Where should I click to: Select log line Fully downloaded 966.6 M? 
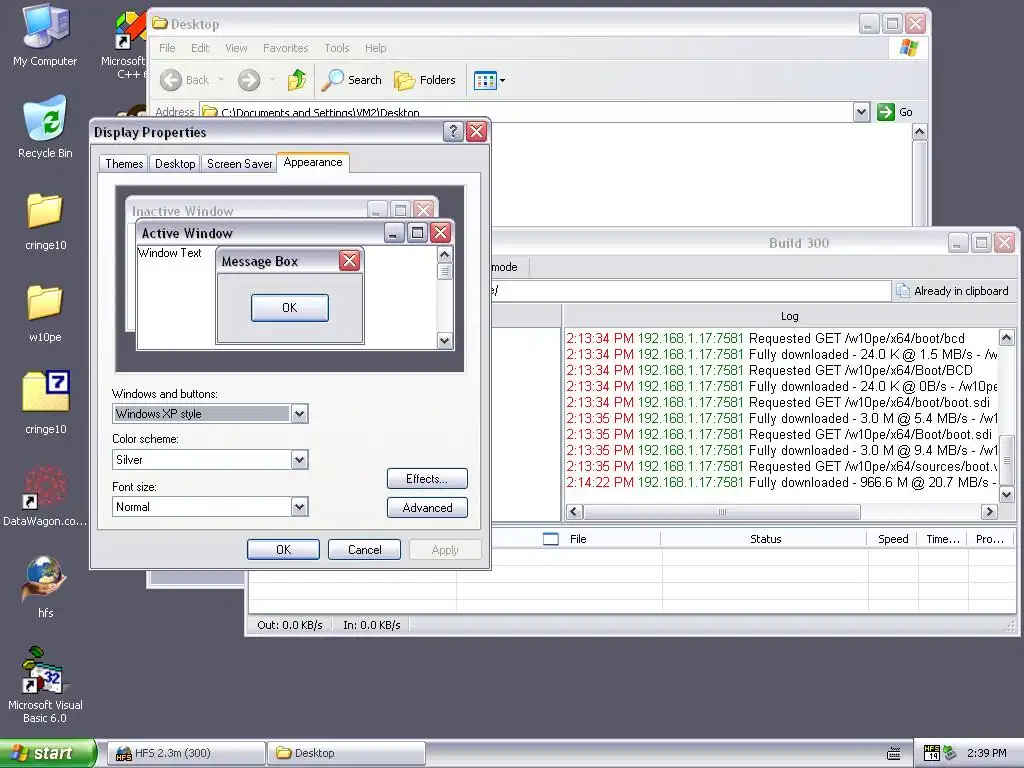pos(781,483)
